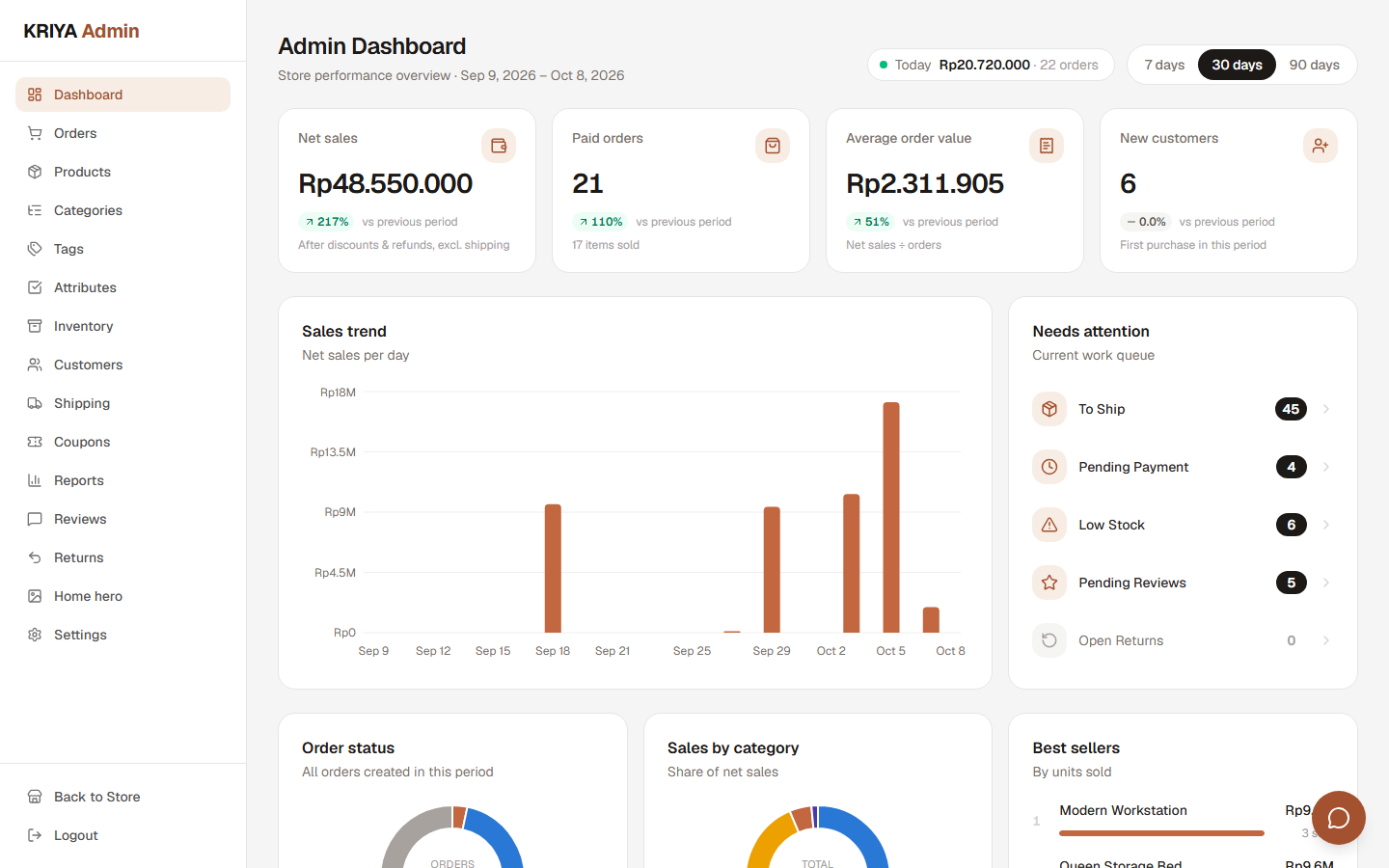Click the Coupons ticket icon in sidebar
Screen dimensions: 1389x868
coord(35,442)
